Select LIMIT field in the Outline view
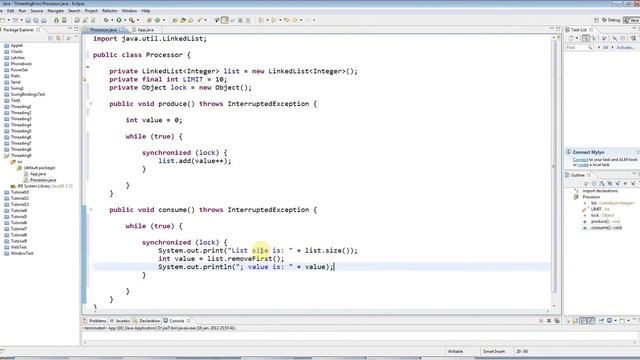The height and width of the screenshot is (360, 640). [x=596, y=209]
